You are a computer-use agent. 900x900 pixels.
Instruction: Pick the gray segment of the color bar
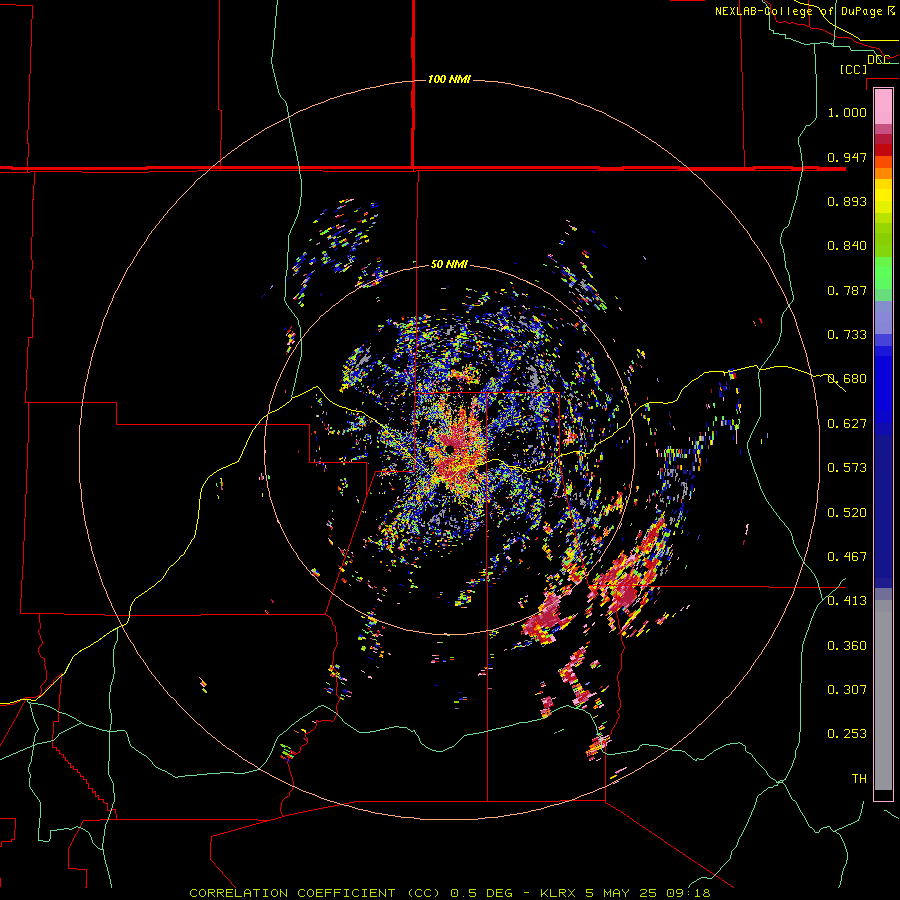coord(883,695)
